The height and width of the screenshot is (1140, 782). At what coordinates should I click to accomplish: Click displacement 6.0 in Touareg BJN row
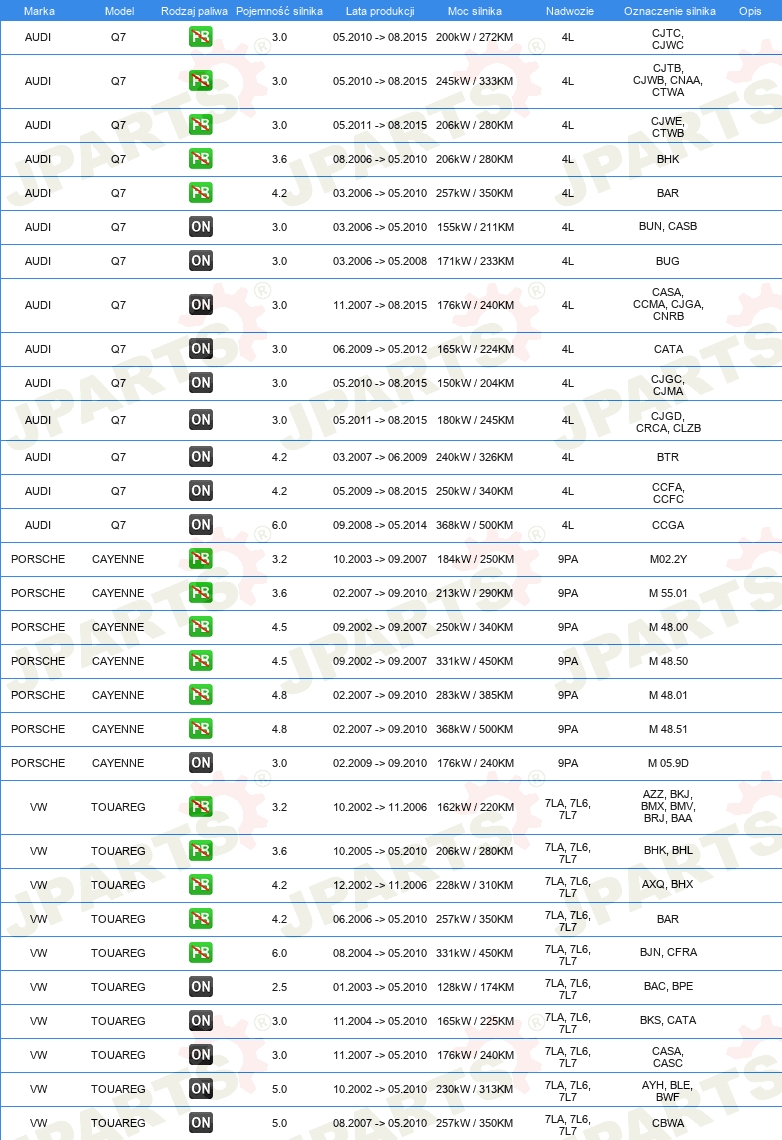(x=279, y=953)
